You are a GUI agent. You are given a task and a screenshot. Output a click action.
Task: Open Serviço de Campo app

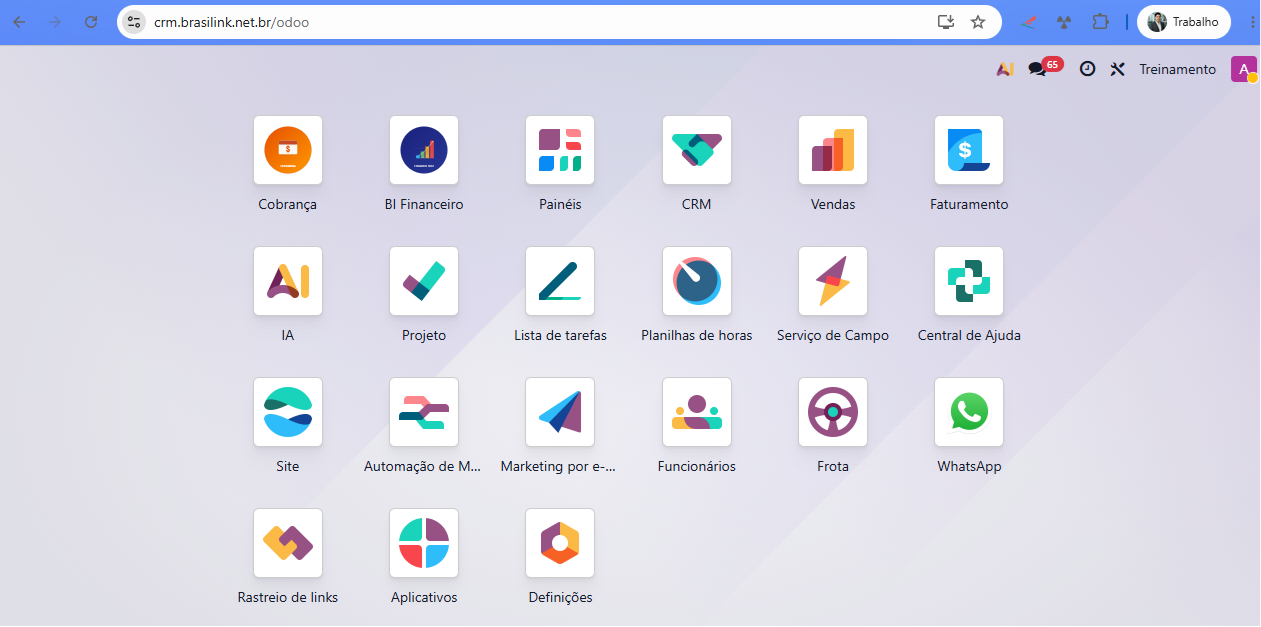coord(833,281)
